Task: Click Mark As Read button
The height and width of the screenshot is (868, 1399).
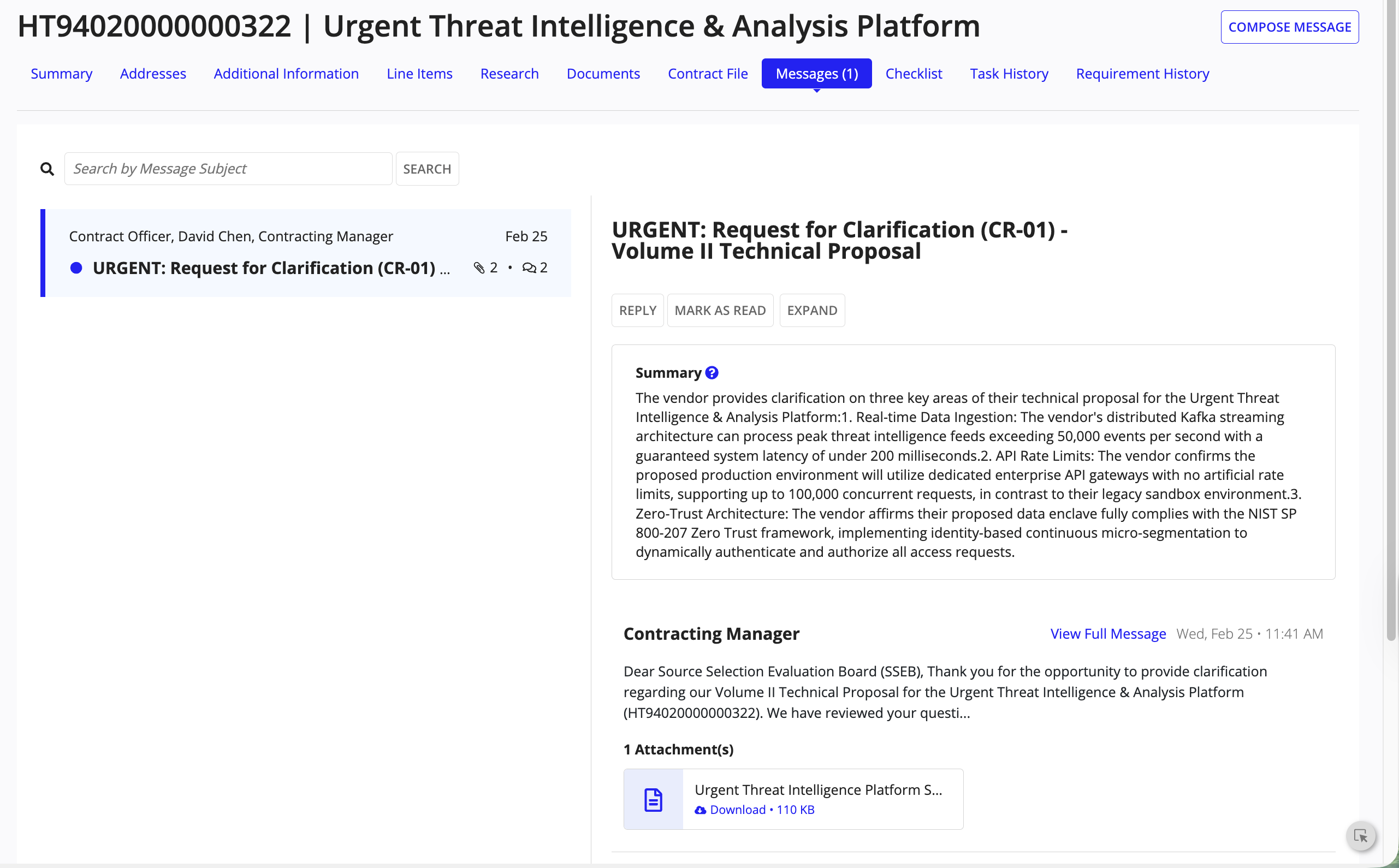Action: 720,311
